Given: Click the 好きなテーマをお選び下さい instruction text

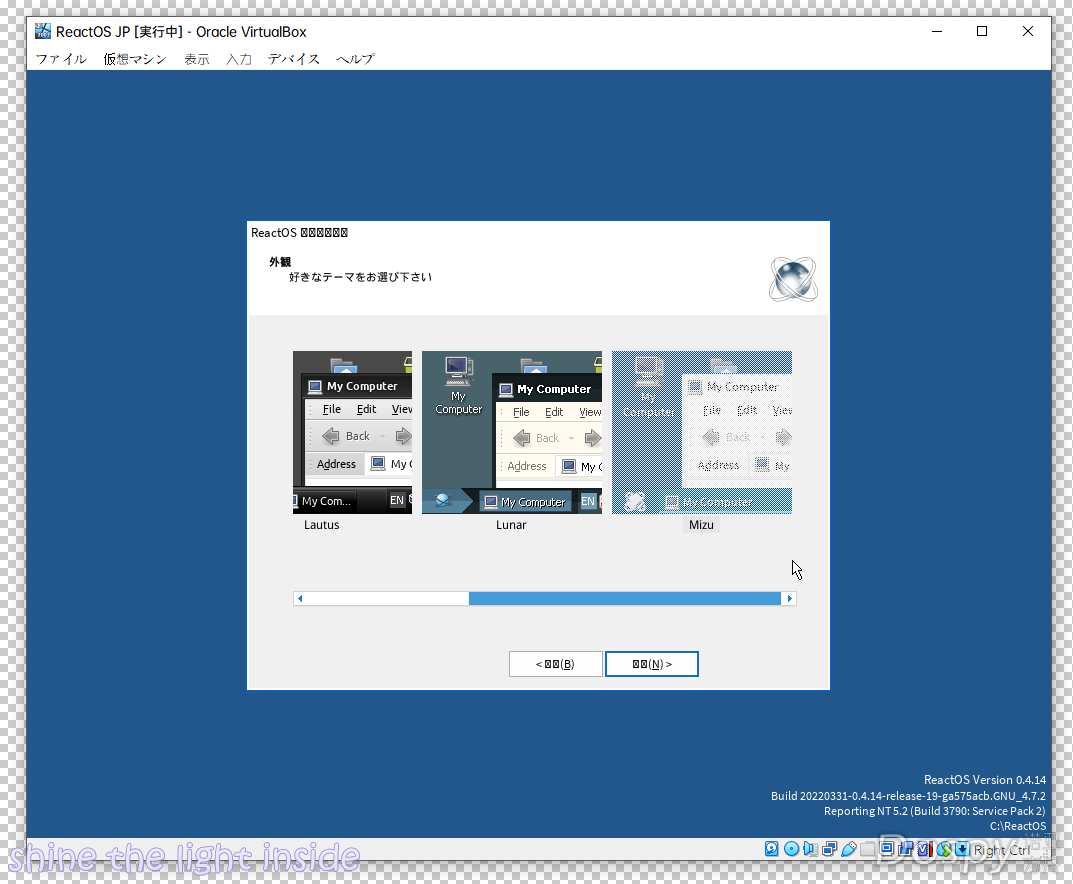Looking at the screenshot, I should point(361,277).
